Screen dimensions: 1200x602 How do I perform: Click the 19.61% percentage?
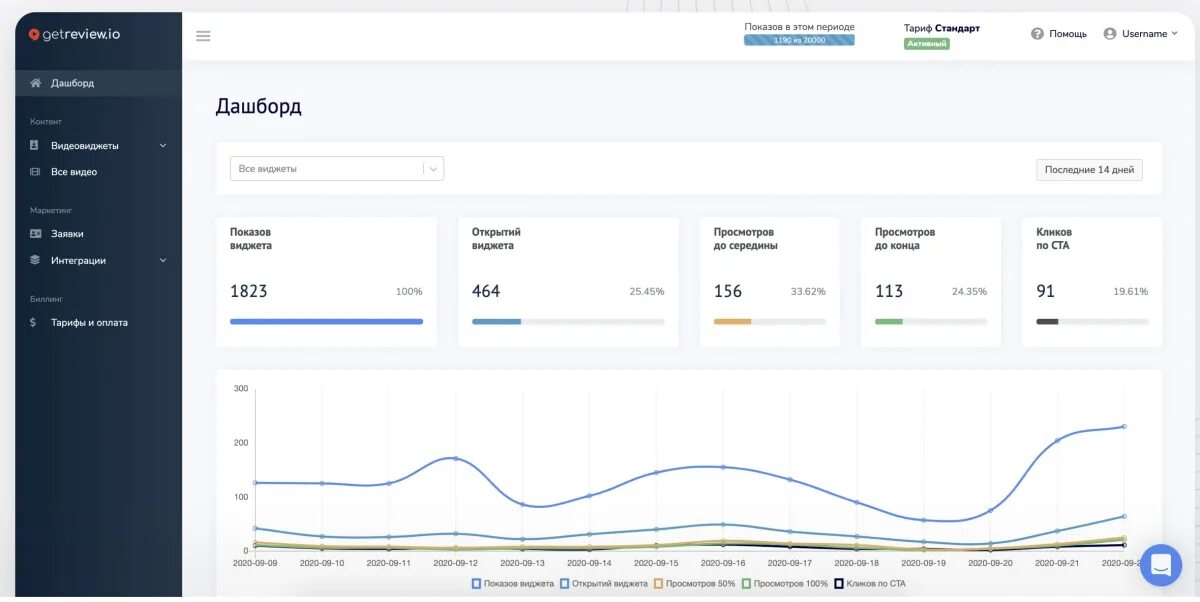coord(1130,292)
